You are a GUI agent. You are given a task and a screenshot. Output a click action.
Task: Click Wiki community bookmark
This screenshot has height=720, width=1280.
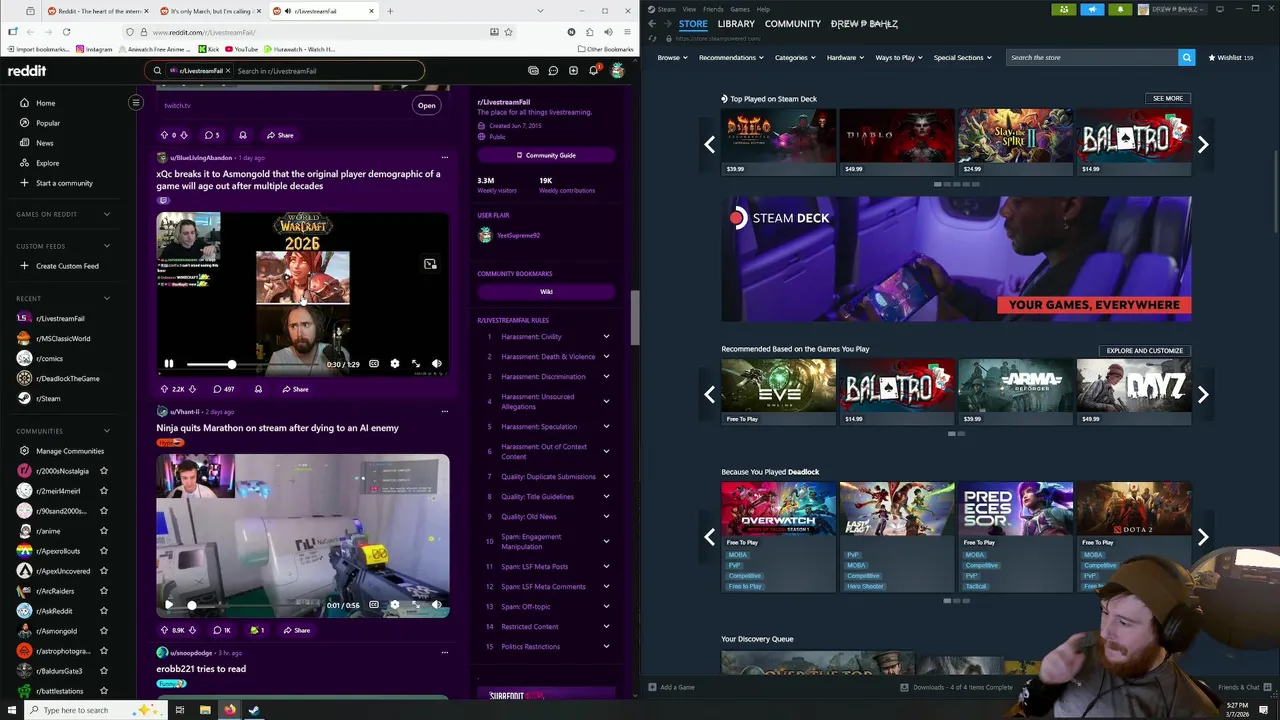tap(546, 291)
